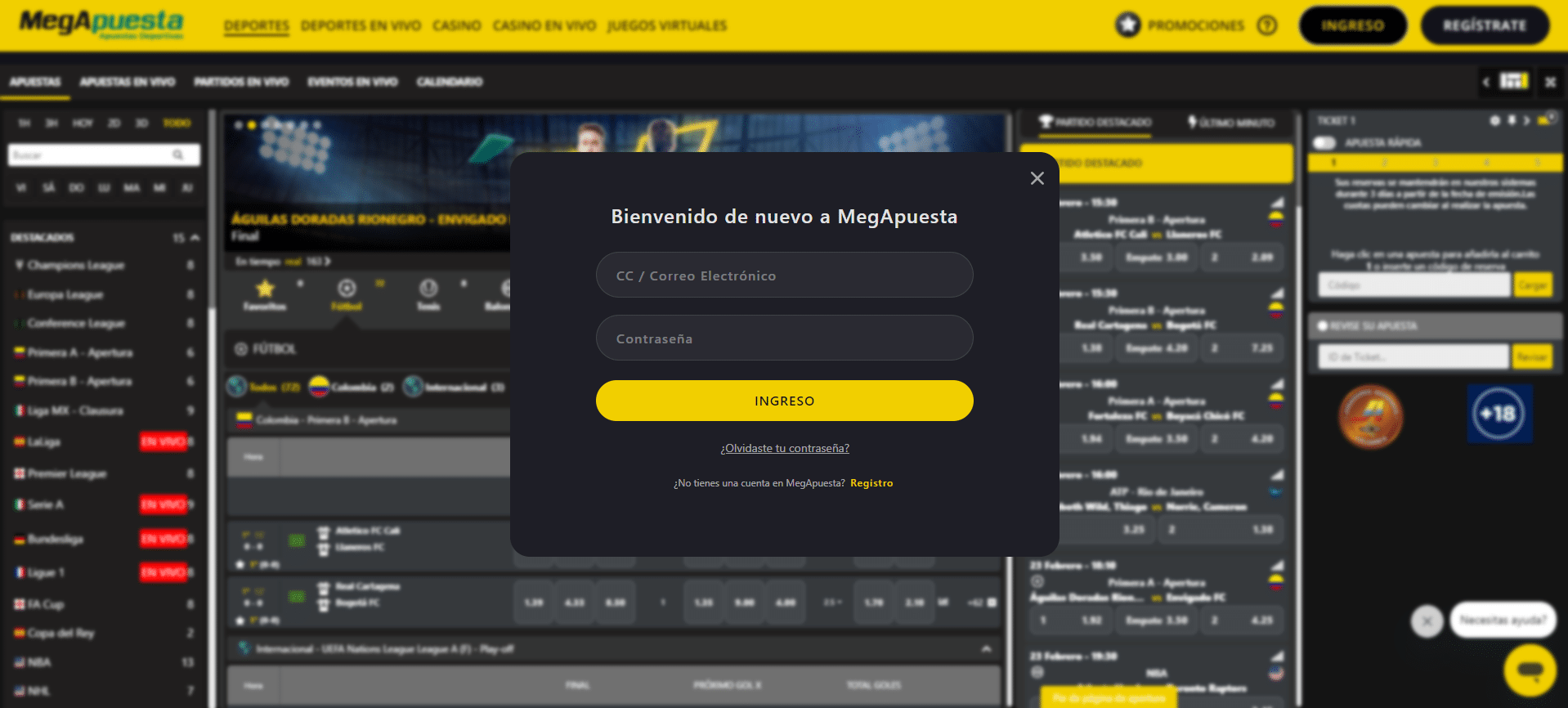
Task: Select the Revise Su Apuesta radio dot
Action: [1322, 325]
